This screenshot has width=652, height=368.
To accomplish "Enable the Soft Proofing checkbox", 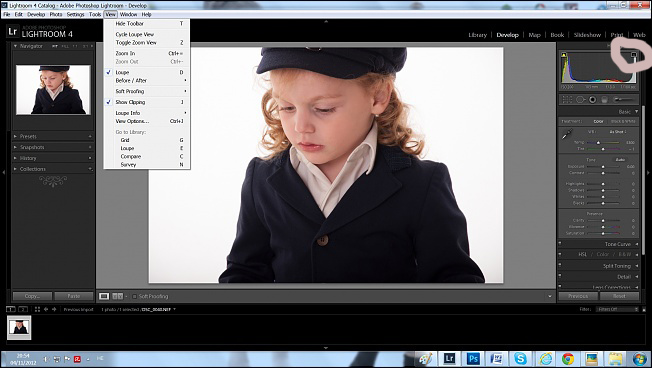I will (134, 296).
